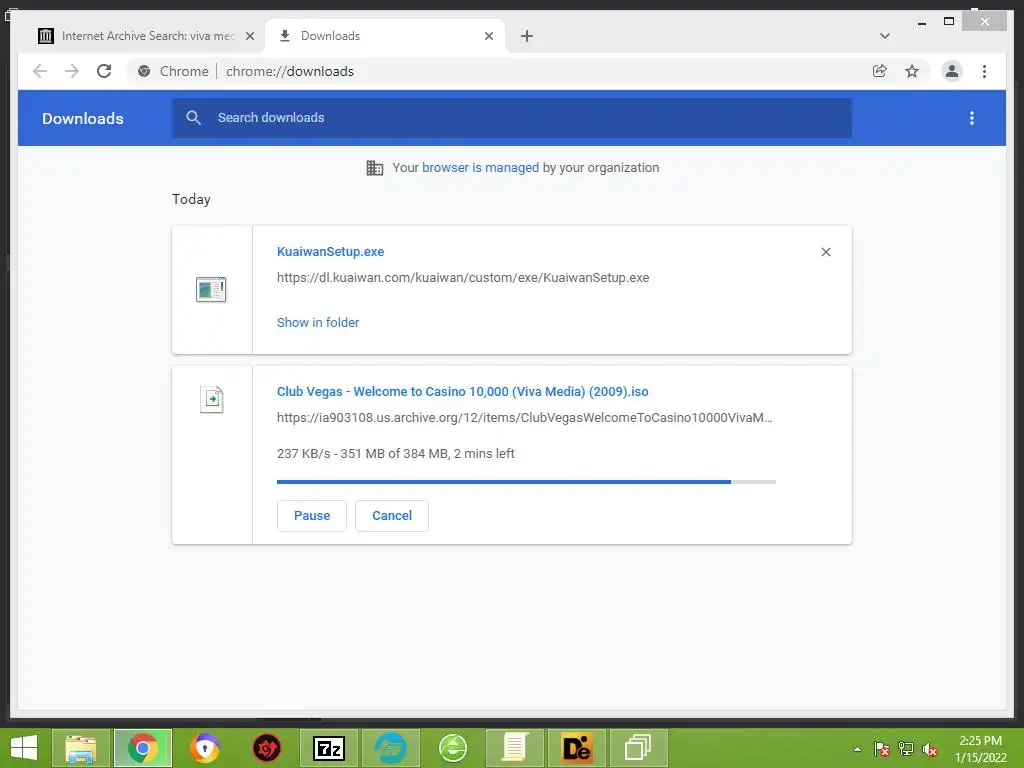The image size is (1024, 768).
Task: Click the Search downloads field
Action: (511, 118)
